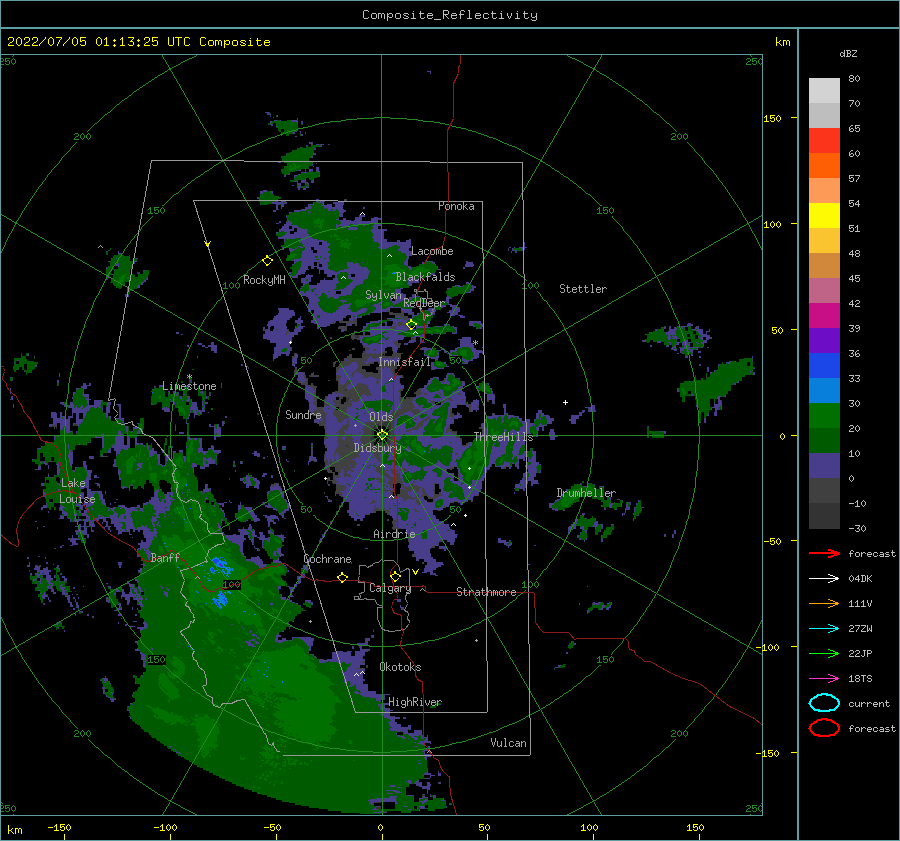Click the Airdrie city label
This screenshot has height=841, width=900.
click(394, 534)
